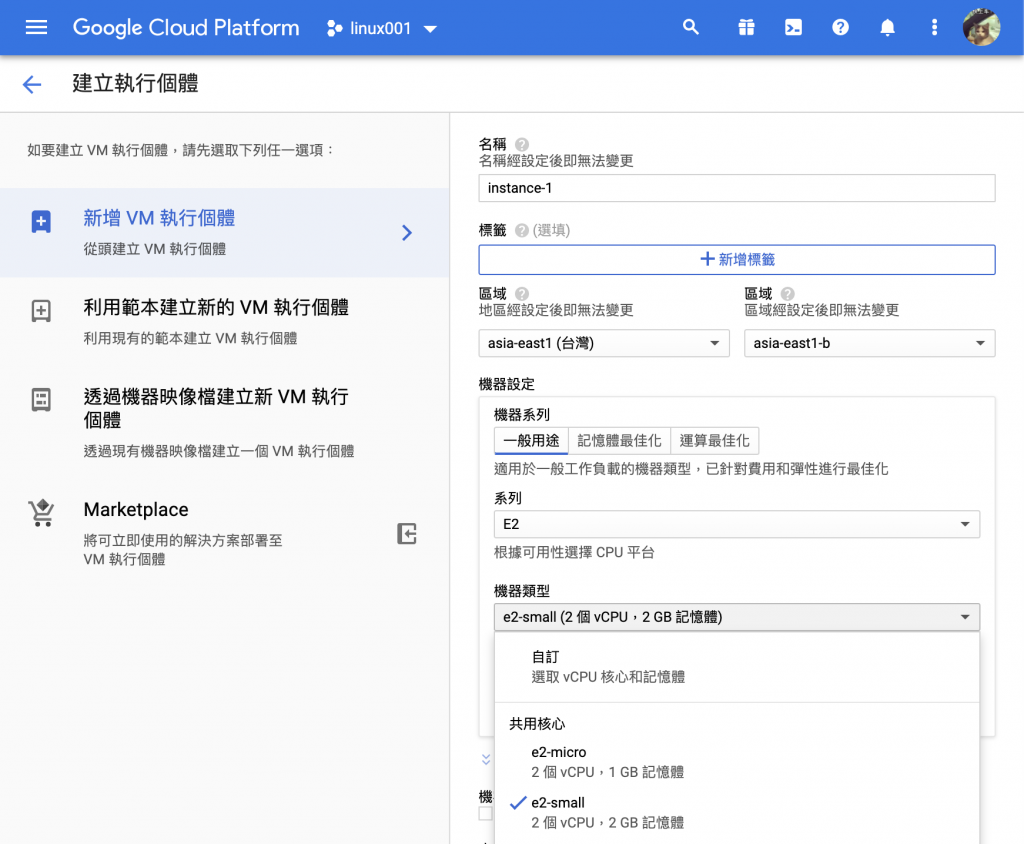
Task: Open Marketplace option
Action: coord(225,533)
